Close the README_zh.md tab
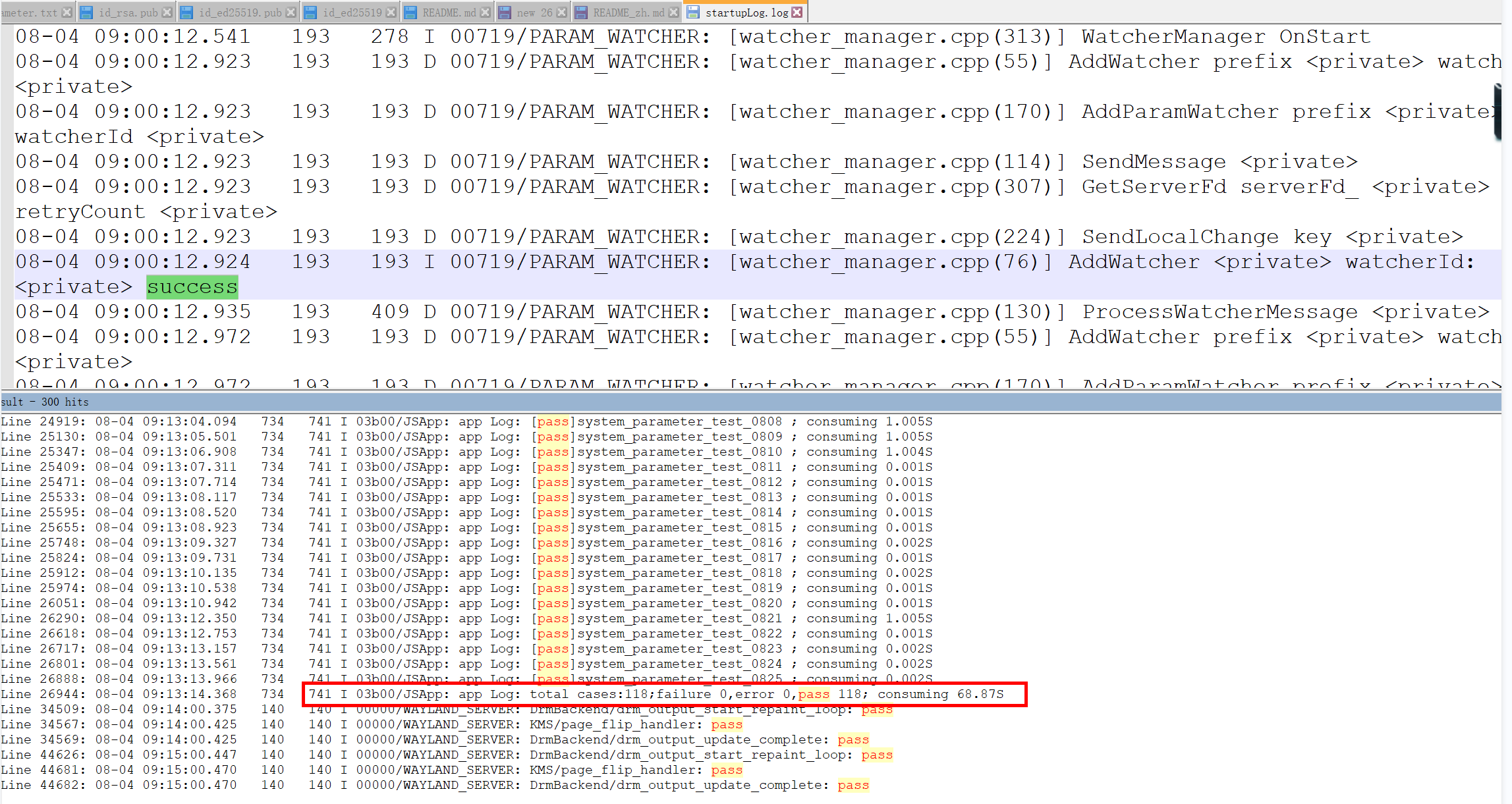The height and width of the screenshot is (804, 1512). (x=674, y=13)
